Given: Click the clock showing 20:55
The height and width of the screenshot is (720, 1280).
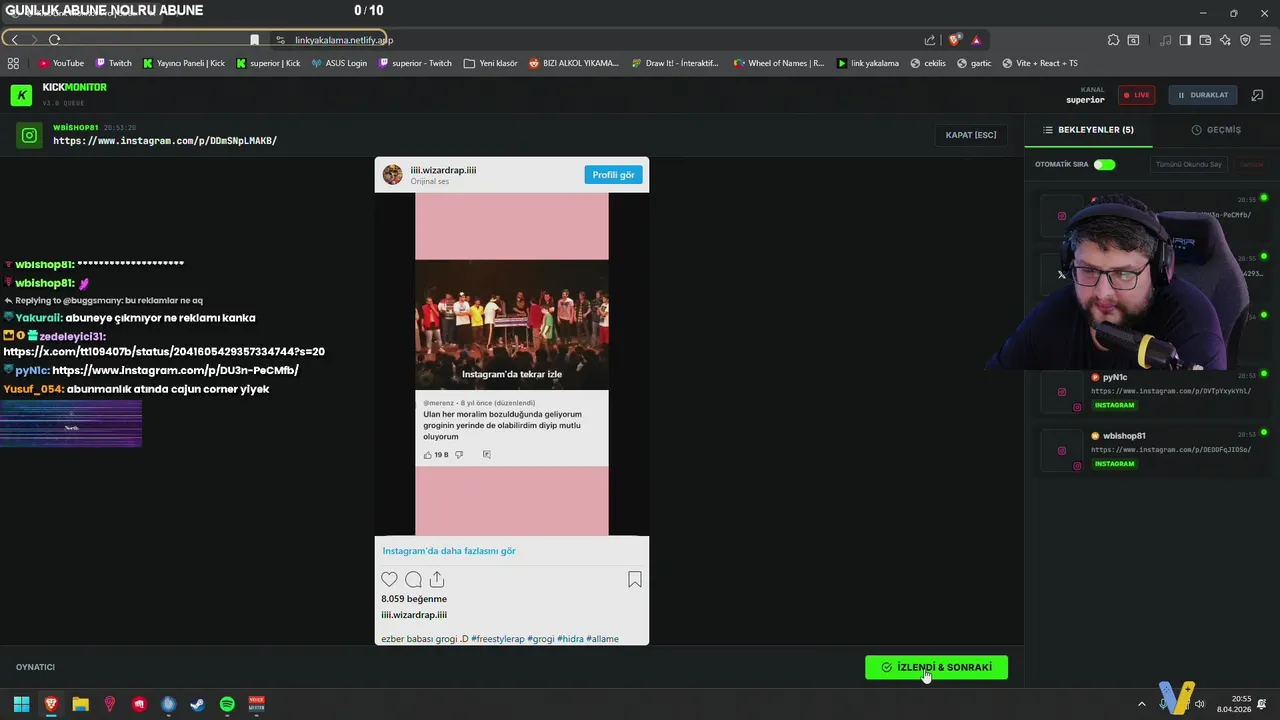Looking at the screenshot, I should click(1241, 699).
